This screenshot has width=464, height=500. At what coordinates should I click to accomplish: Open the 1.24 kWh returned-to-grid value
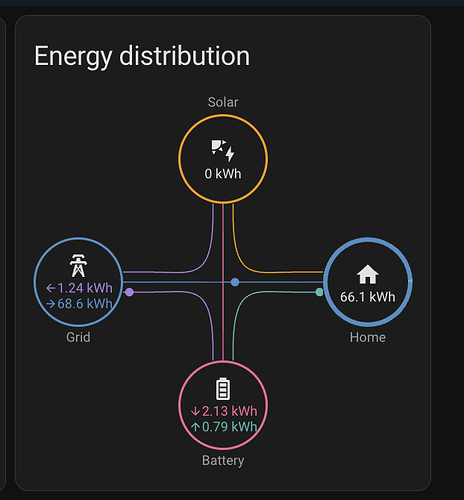click(x=85, y=288)
